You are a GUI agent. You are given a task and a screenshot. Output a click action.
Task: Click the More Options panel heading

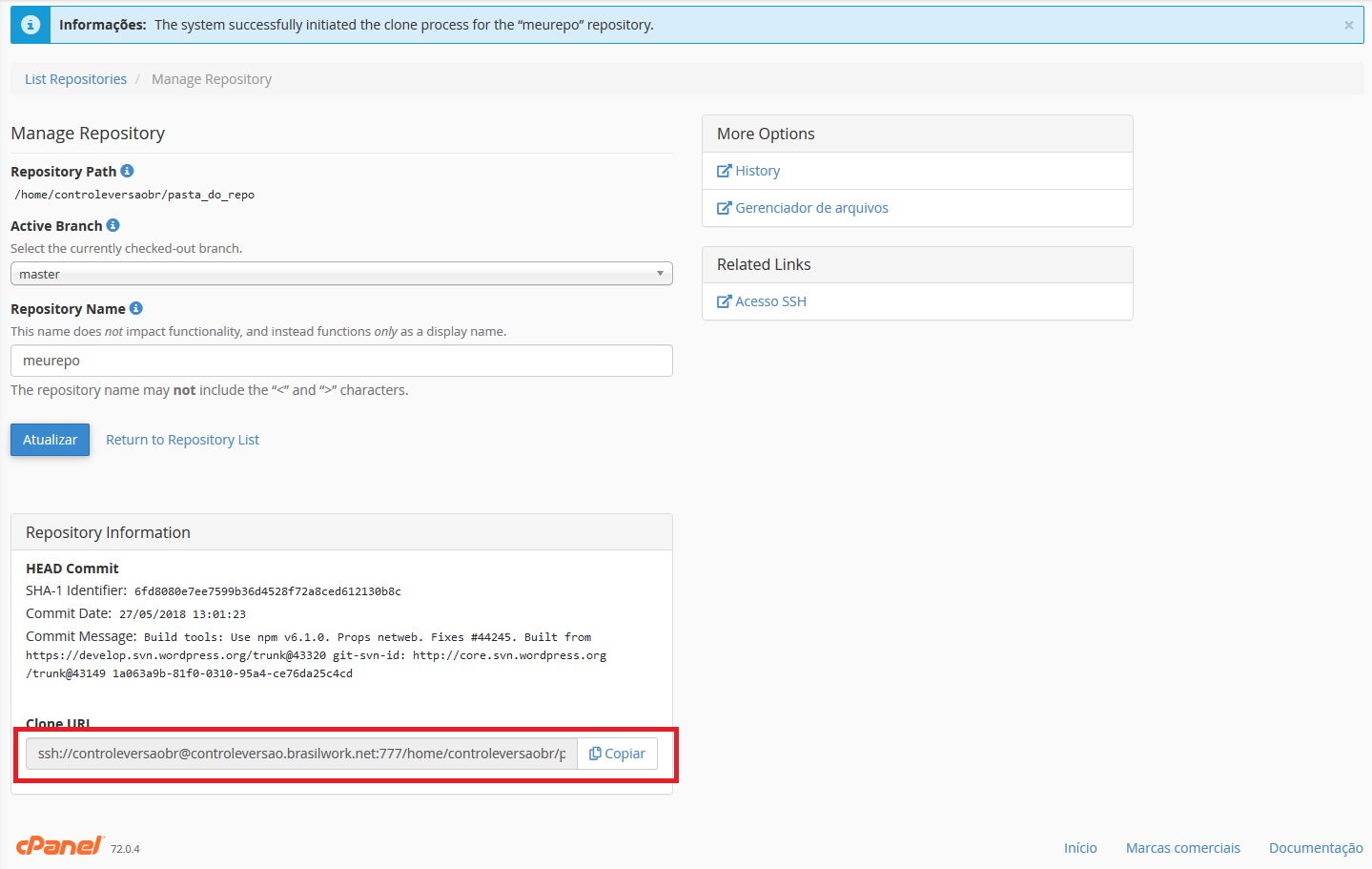pyautogui.click(x=766, y=134)
